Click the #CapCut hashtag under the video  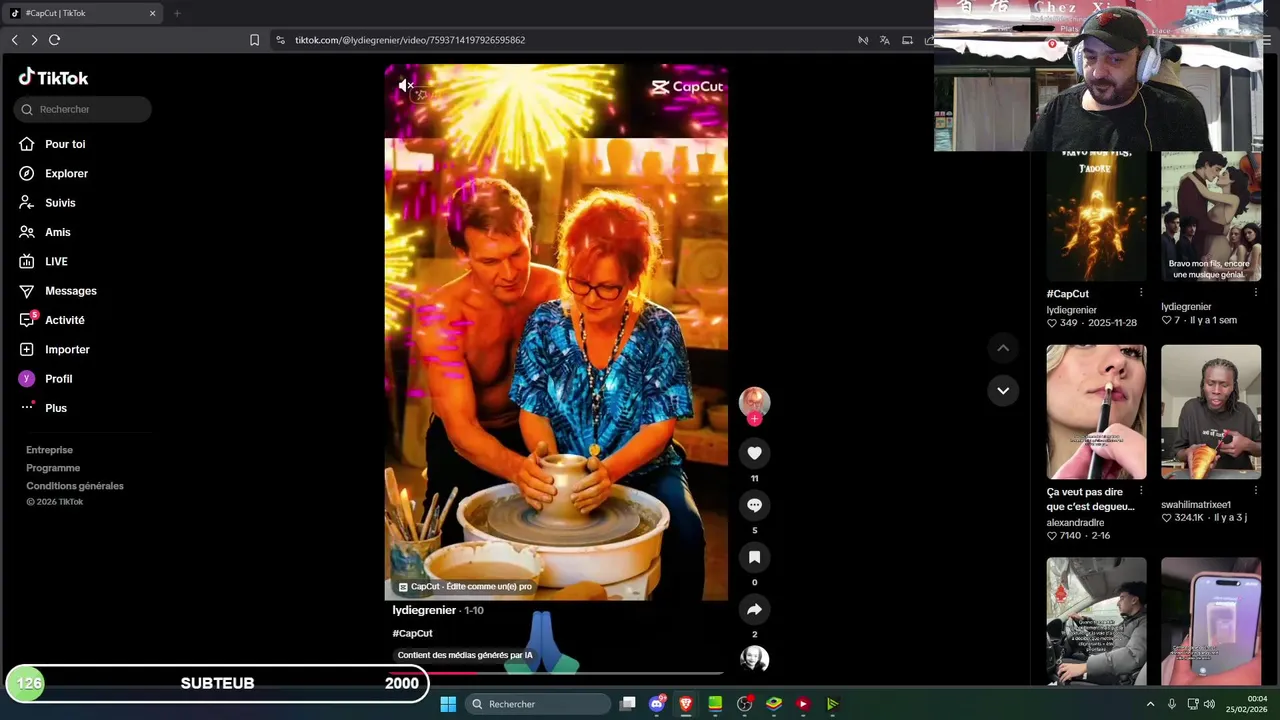(412, 633)
